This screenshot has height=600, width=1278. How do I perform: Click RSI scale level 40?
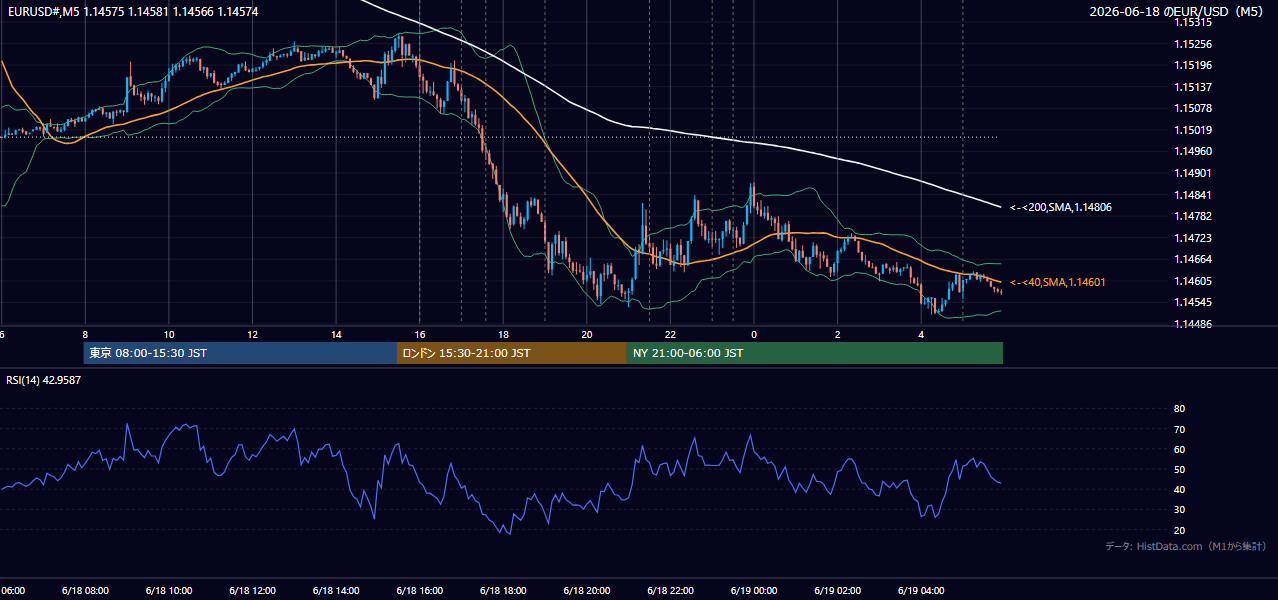pyautogui.click(x=1180, y=489)
